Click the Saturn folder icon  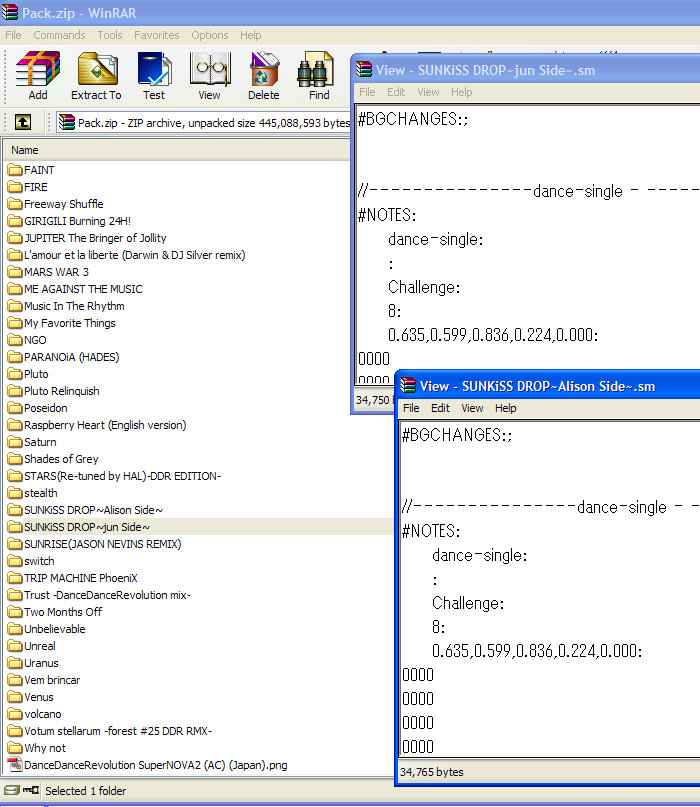pos(15,442)
